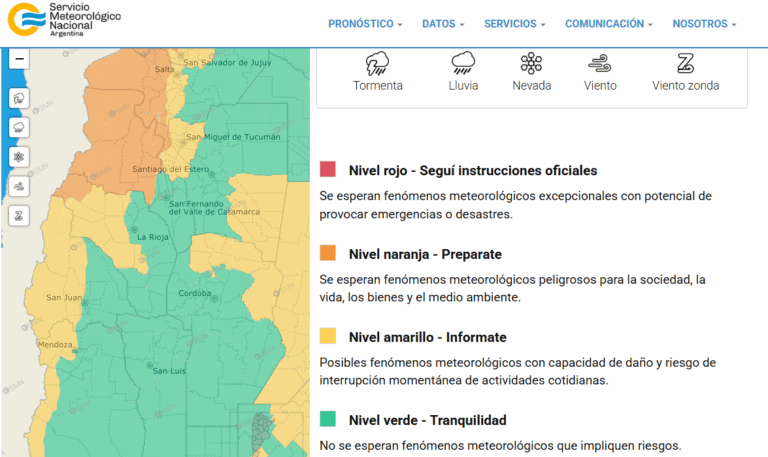This screenshot has height=457, width=768.
Task: Toggle rain layer button on map sidebar
Action: pos(19,128)
